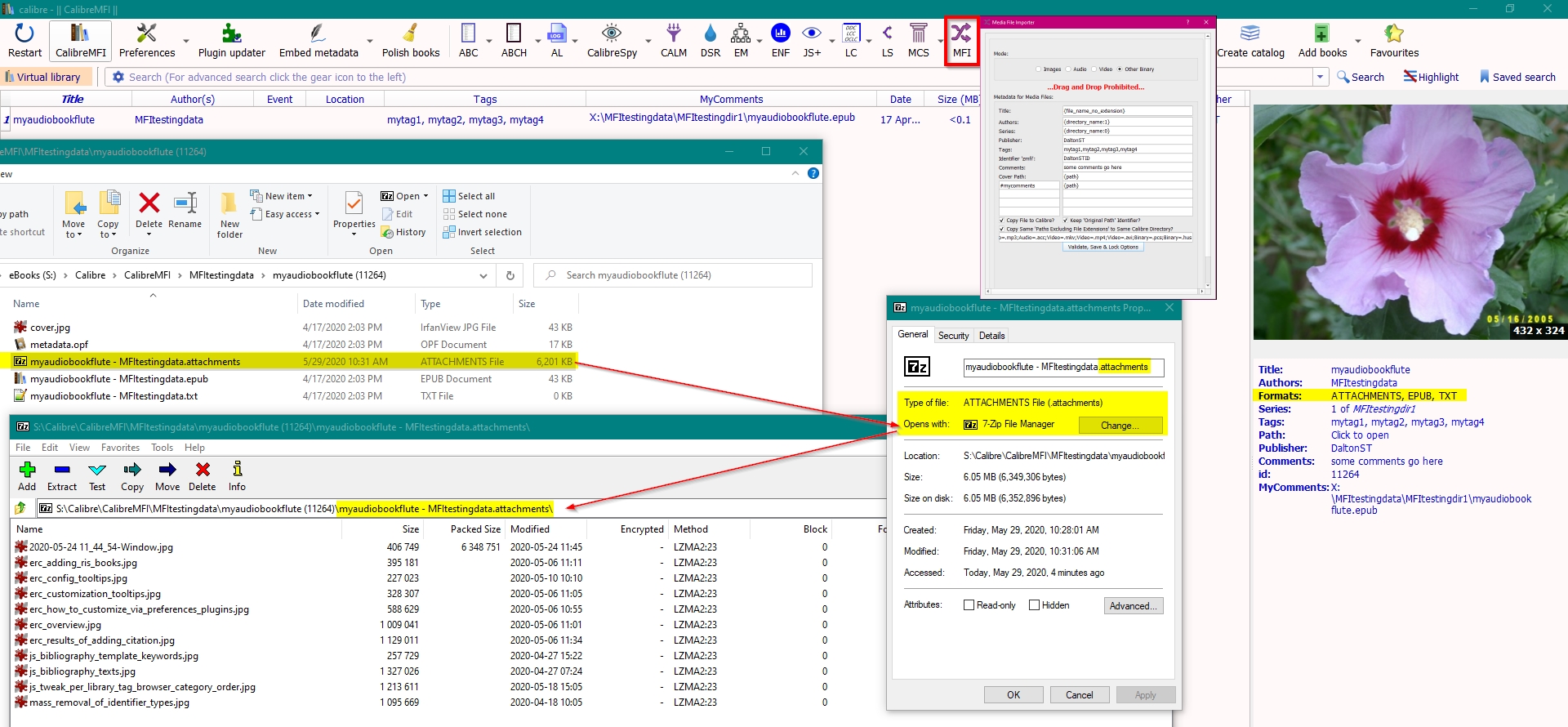Screen dimensions: 1568x727
Task: Open the Favorites menu in 7-Zip
Action: tap(120, 448)
